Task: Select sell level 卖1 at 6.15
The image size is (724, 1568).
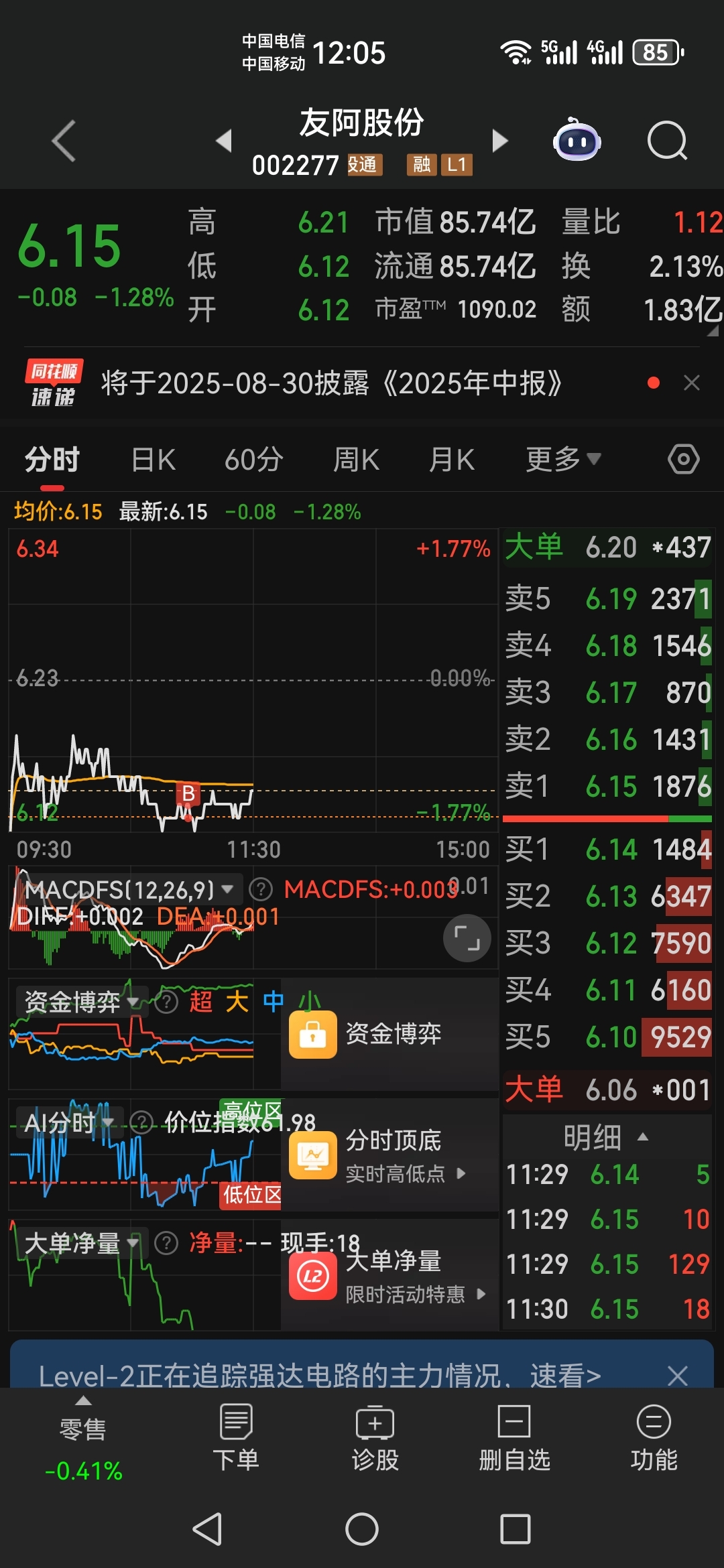Action: (x=607, y=786)
